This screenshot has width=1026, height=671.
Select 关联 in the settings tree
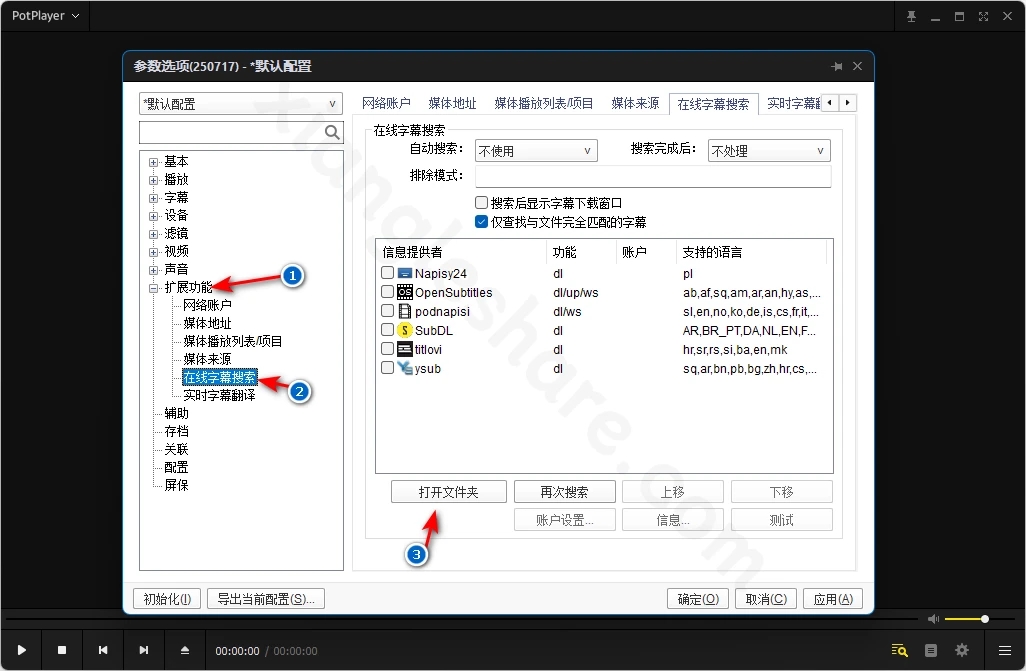click(x=177, y=449)
